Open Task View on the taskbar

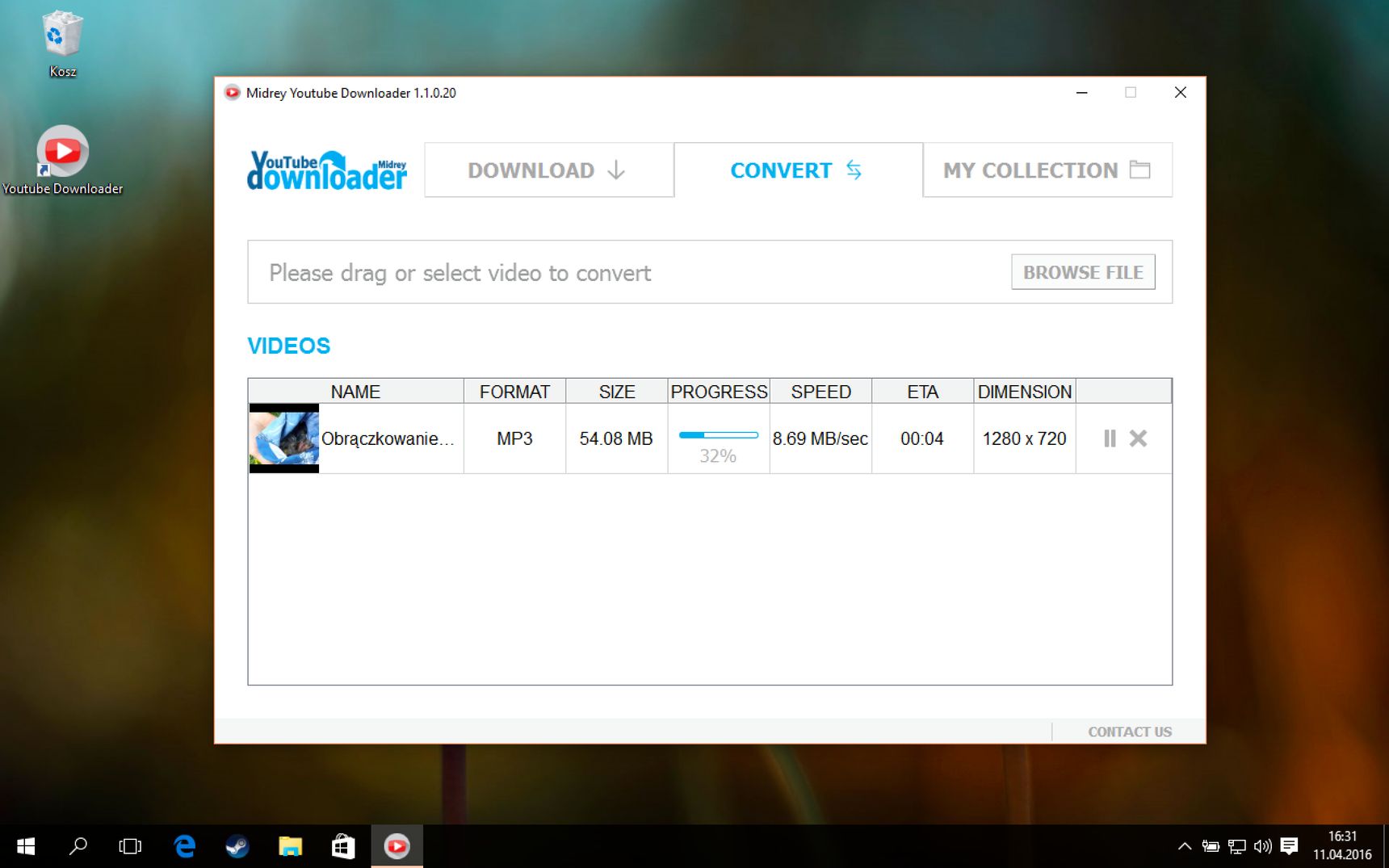coord(130,846)
